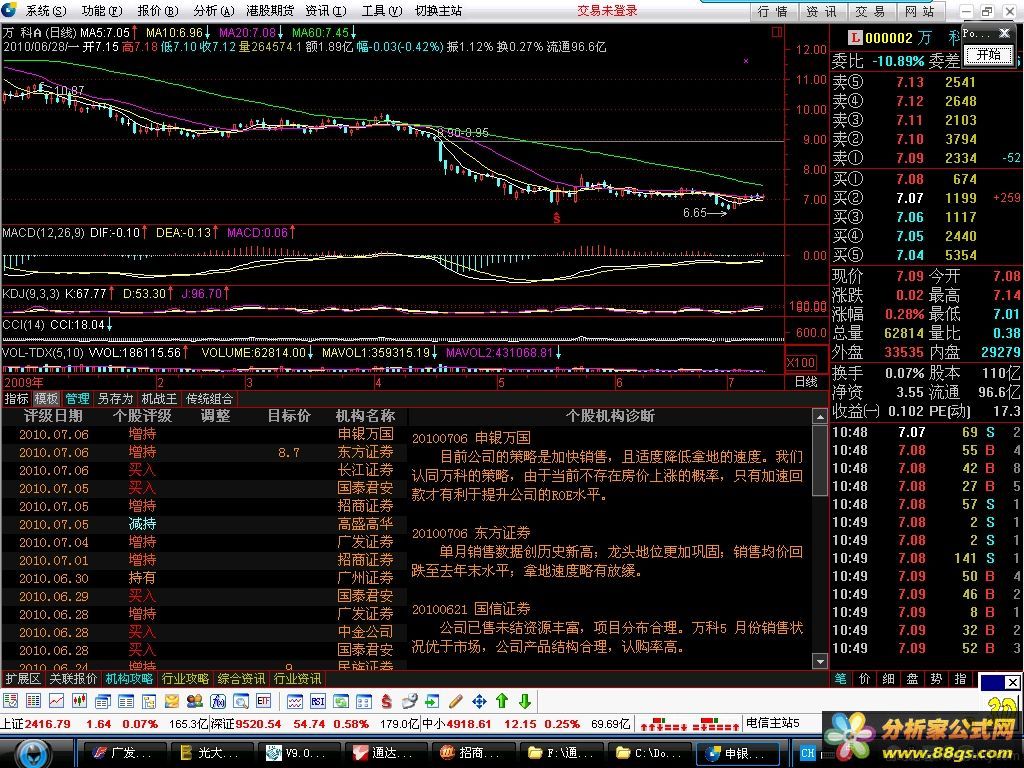Switch to the 关联报价 bottom tab

[73, 679]
